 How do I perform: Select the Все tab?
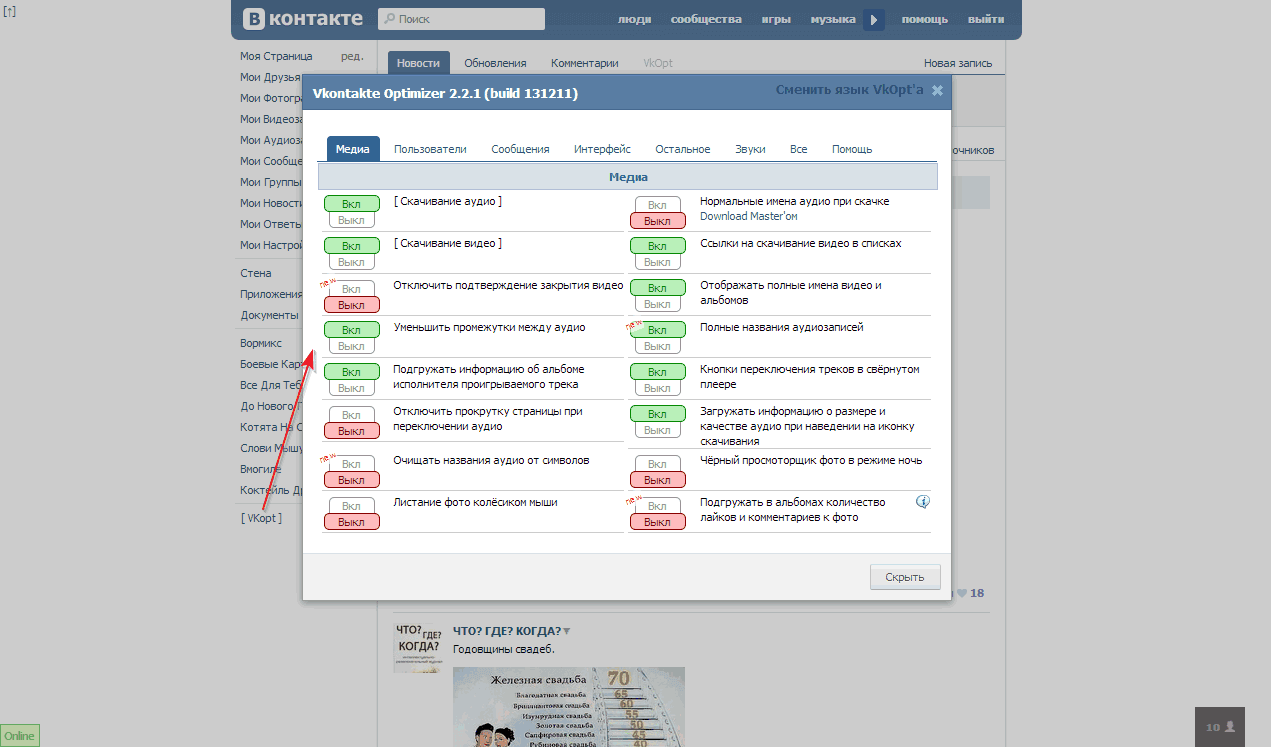tap(798, 149)
